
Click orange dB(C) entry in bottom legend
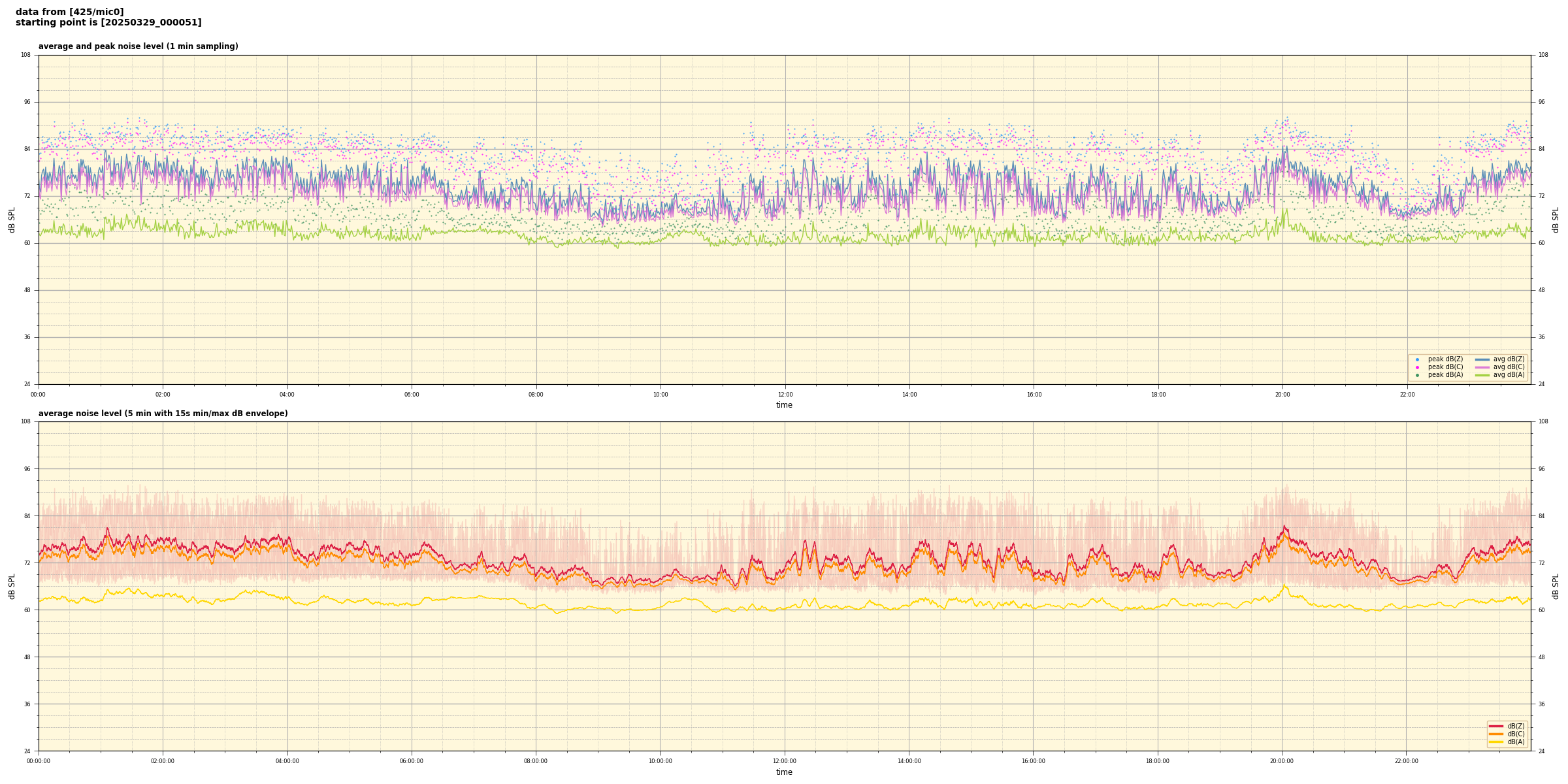(1514, 734)
